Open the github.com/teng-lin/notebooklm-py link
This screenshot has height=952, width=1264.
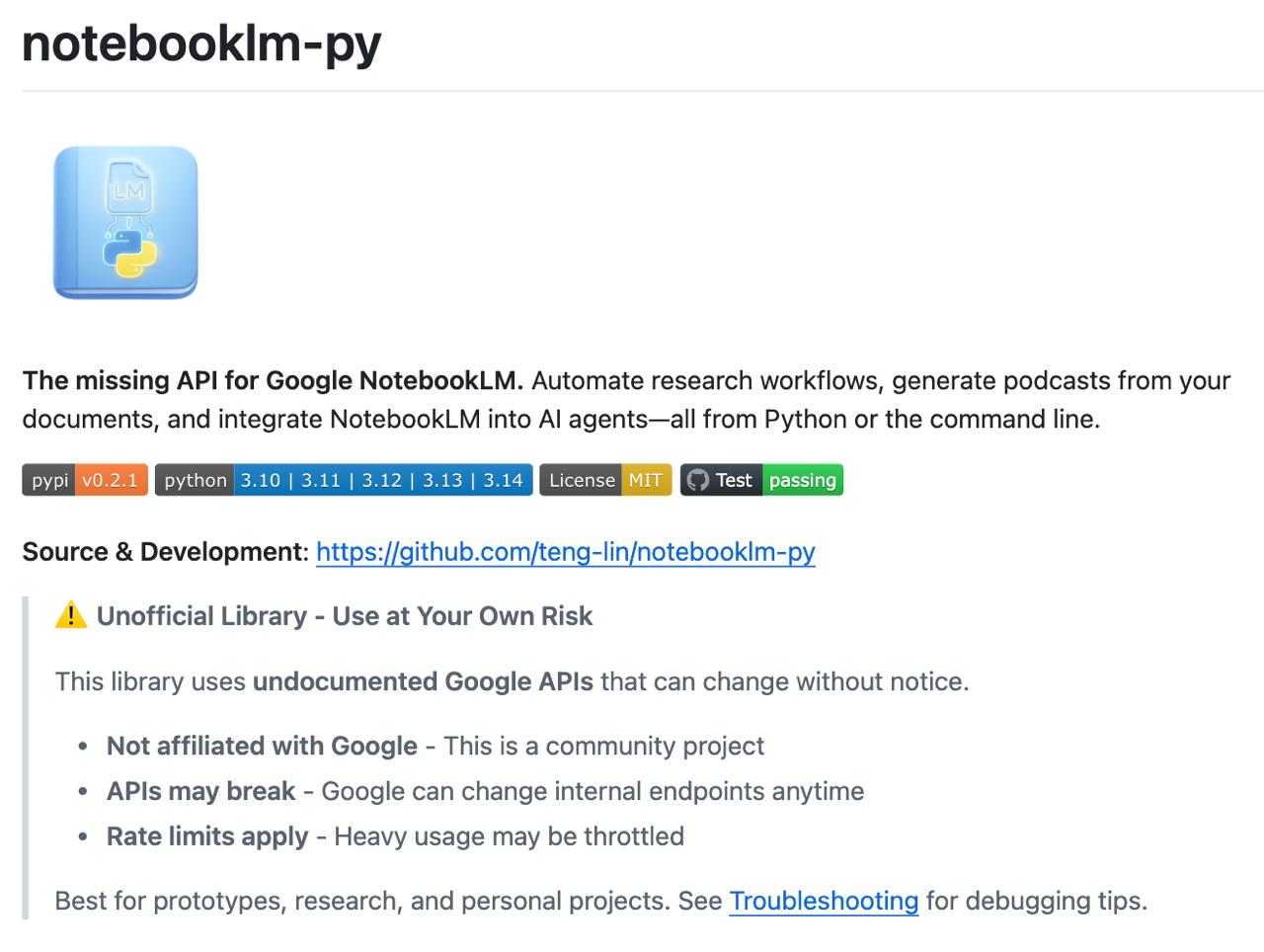click(565, 552)
